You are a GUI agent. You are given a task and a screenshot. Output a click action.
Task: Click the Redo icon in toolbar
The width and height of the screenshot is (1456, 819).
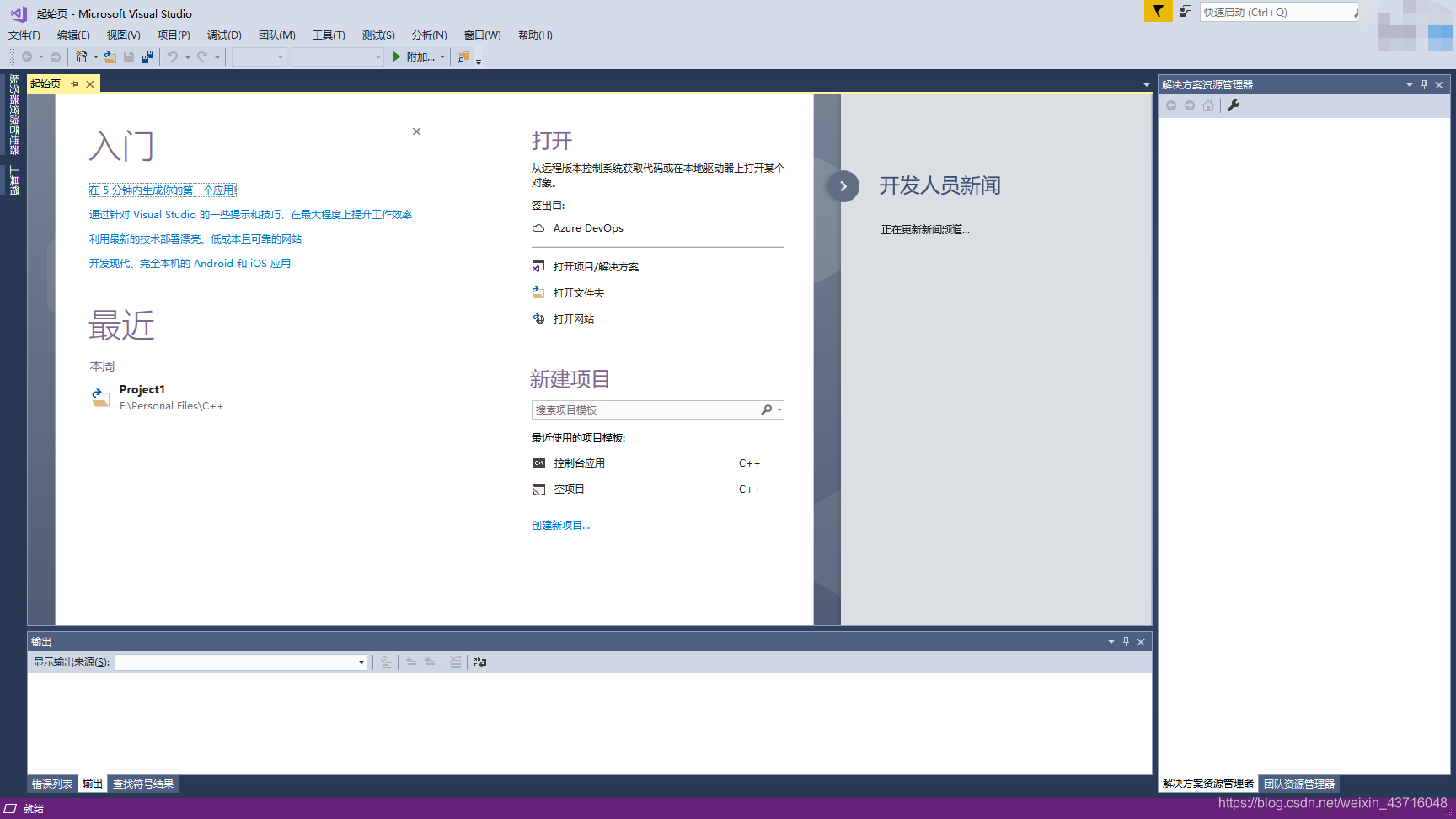click(x=202, y=57)
